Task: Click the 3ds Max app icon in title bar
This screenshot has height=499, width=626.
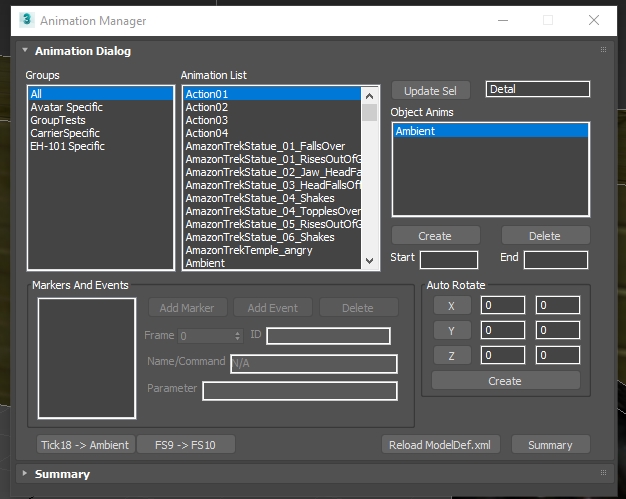Action: pyautogui.click(x=27, y=19)
